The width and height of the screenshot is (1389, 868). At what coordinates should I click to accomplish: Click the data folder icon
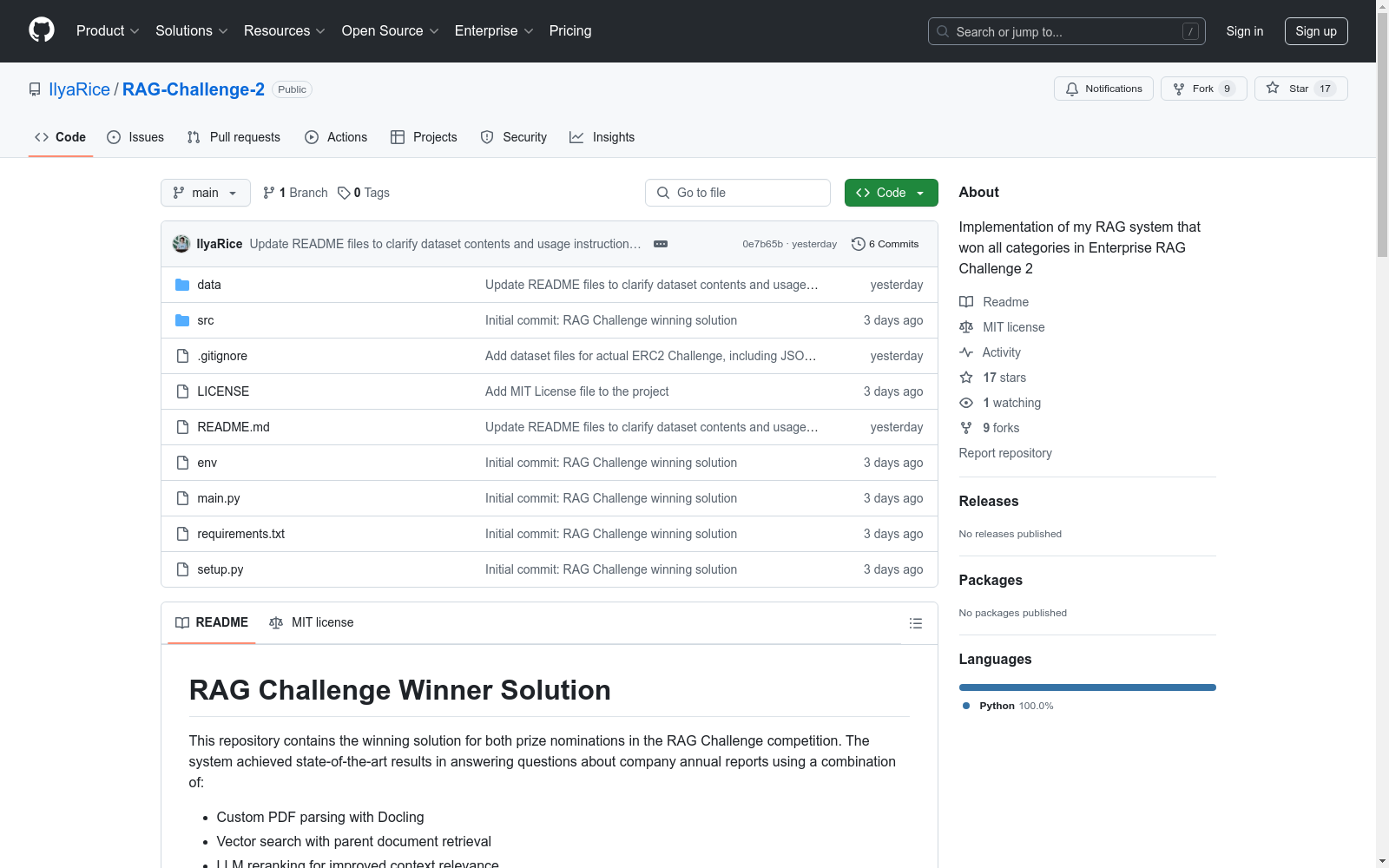(x=182, y=285)
